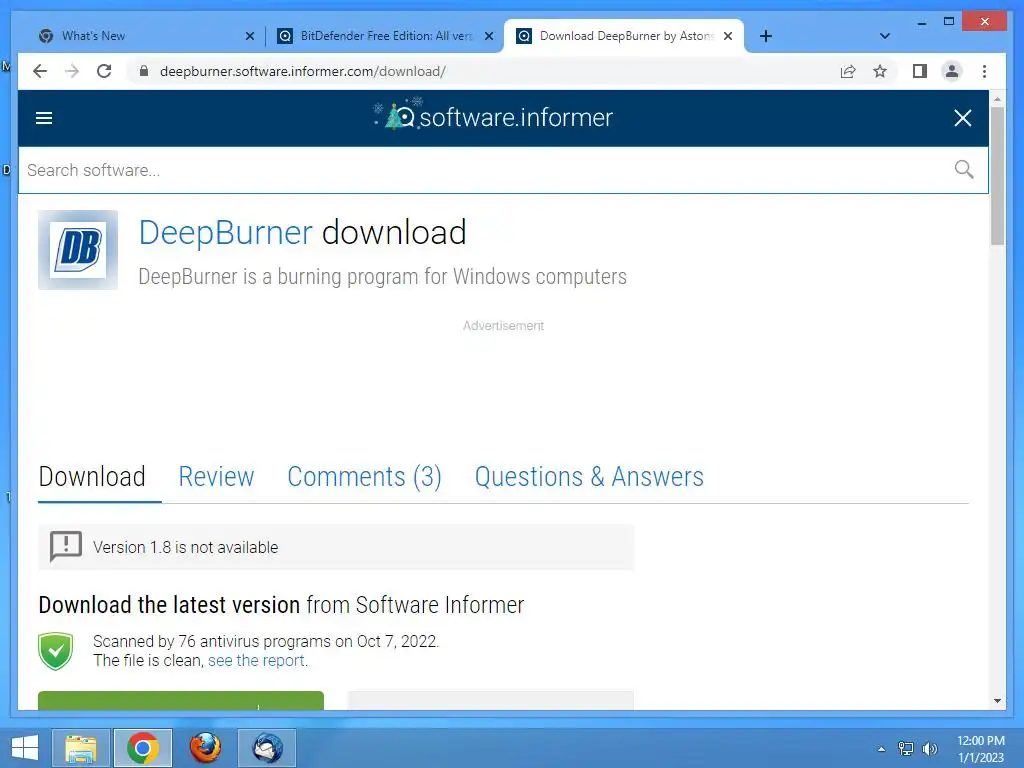Image resolution: width=1024 pixels, height=768 pixels.
Task: Open the Chrome profile menu
Action: 952,71
